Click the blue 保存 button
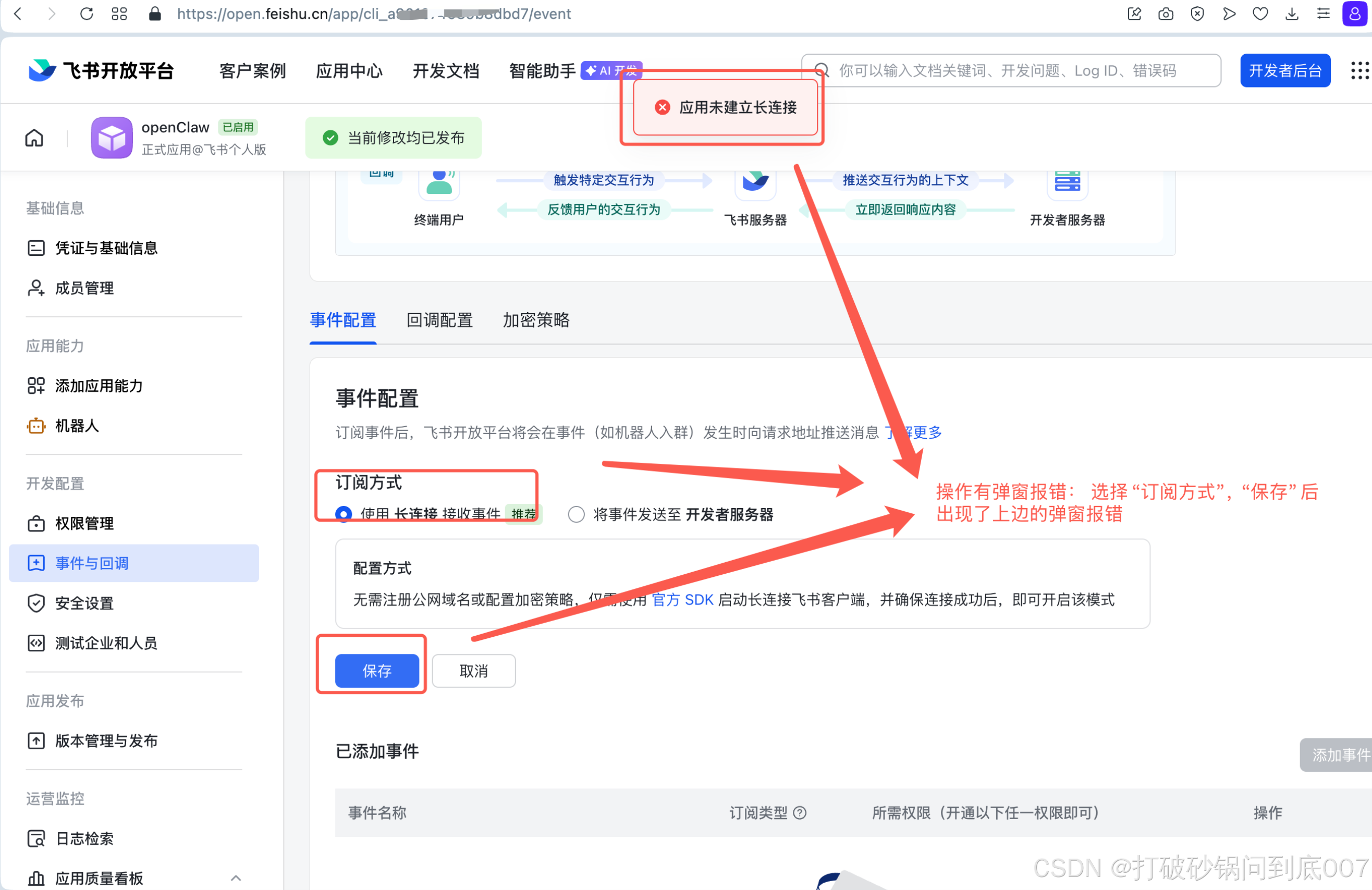 (377, 671)
